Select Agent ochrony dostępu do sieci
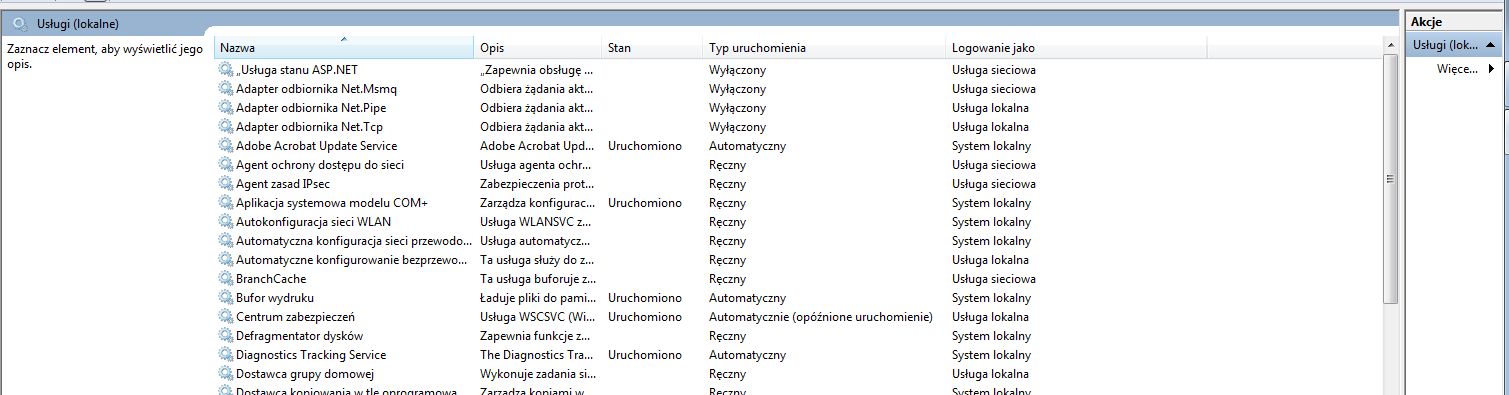 (319, 165)
